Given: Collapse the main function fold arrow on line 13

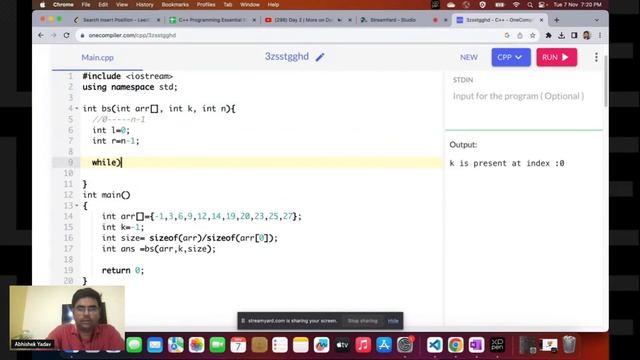Looking at the screenshot, I should click(77, 205).
